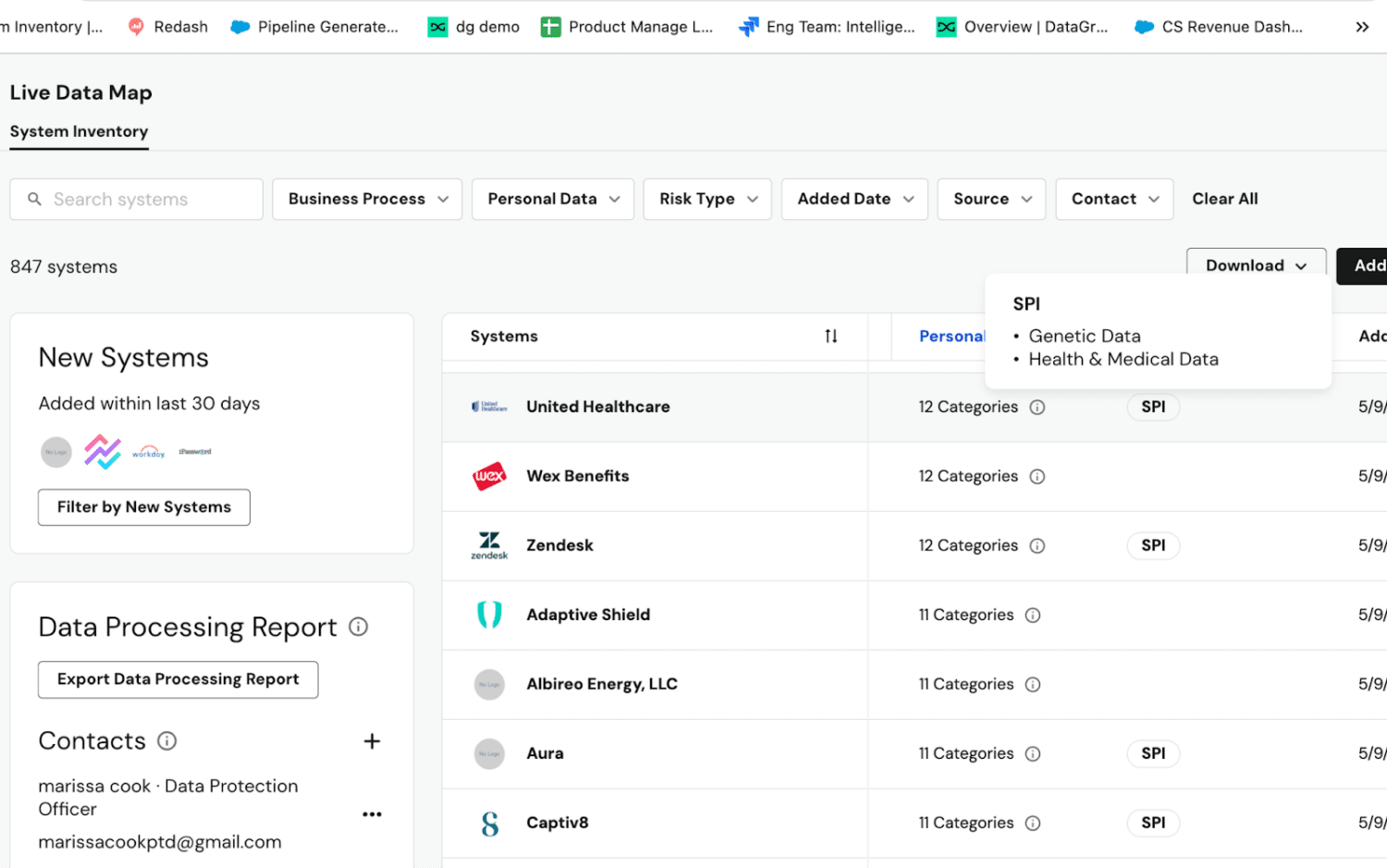Screen dimensions: 1387x868
Task: Click Clear All to reset filters
Action: click(1224, 199)
